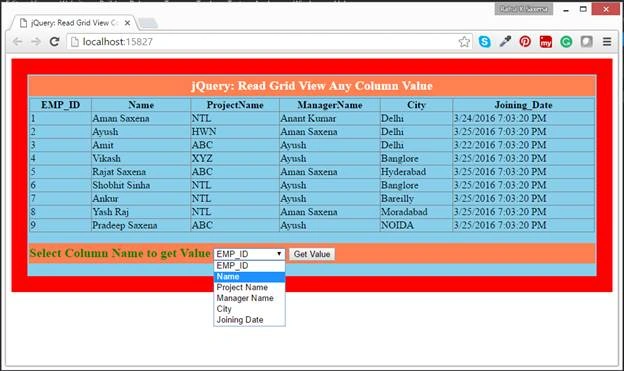Click the ProjectName column header
This screenshot has width=624, height=371.
coord(235,105)
